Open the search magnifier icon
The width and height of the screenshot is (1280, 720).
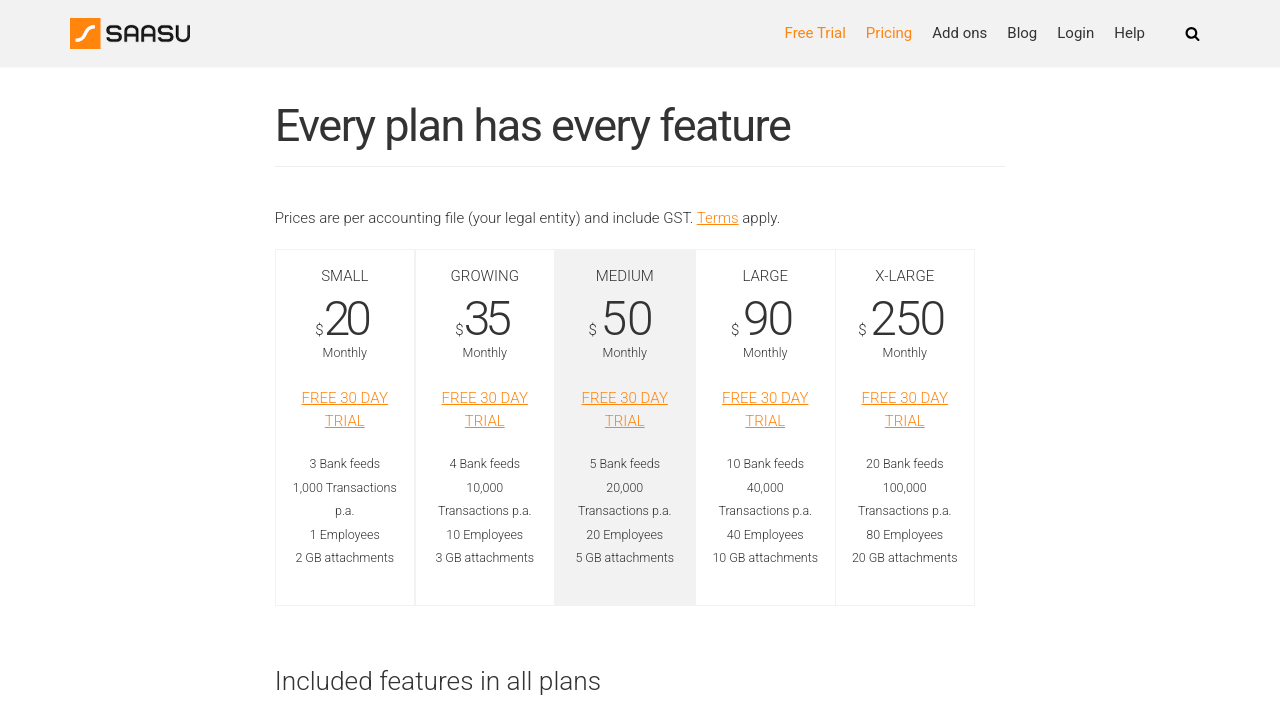click(x=1192, y=34)
